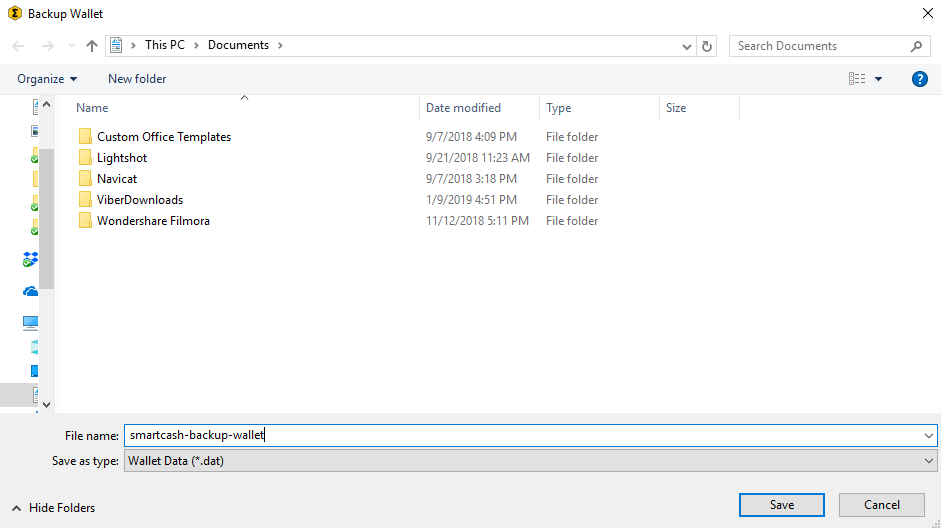The height and width of the screenshot is (528, 941).
Task: Click the ViberDownloads folder name
Action: (140, 200)
